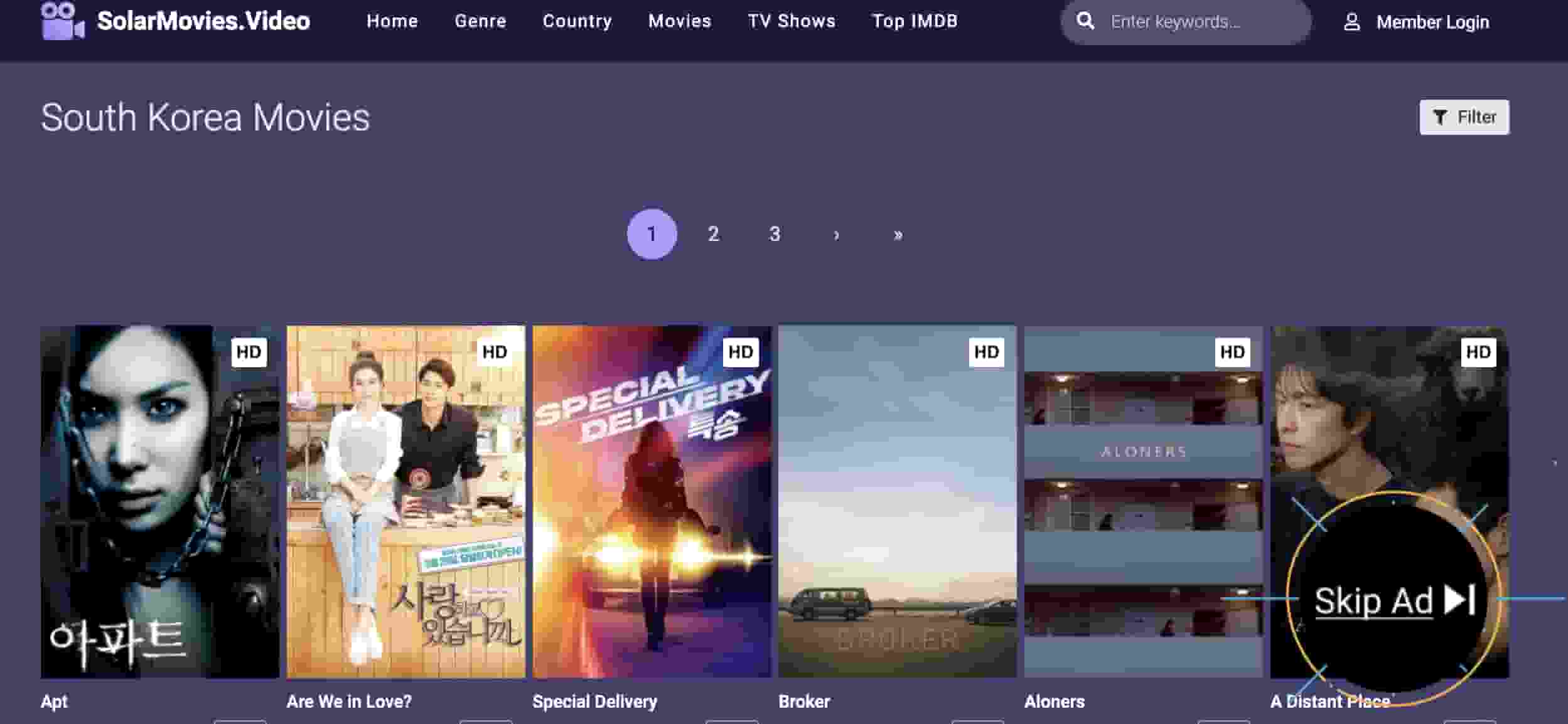
Task: Select page 3 in pagination
Action: point(775,235)
